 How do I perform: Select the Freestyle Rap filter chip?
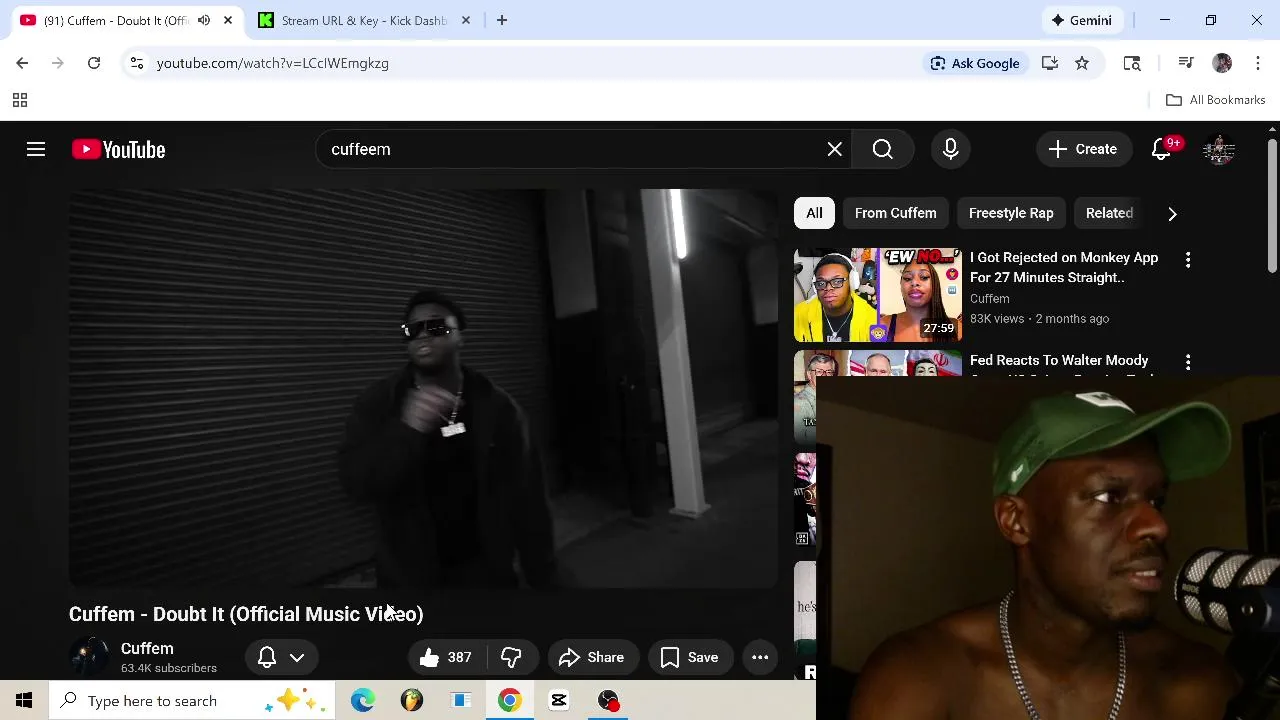tap(1011, 213)
